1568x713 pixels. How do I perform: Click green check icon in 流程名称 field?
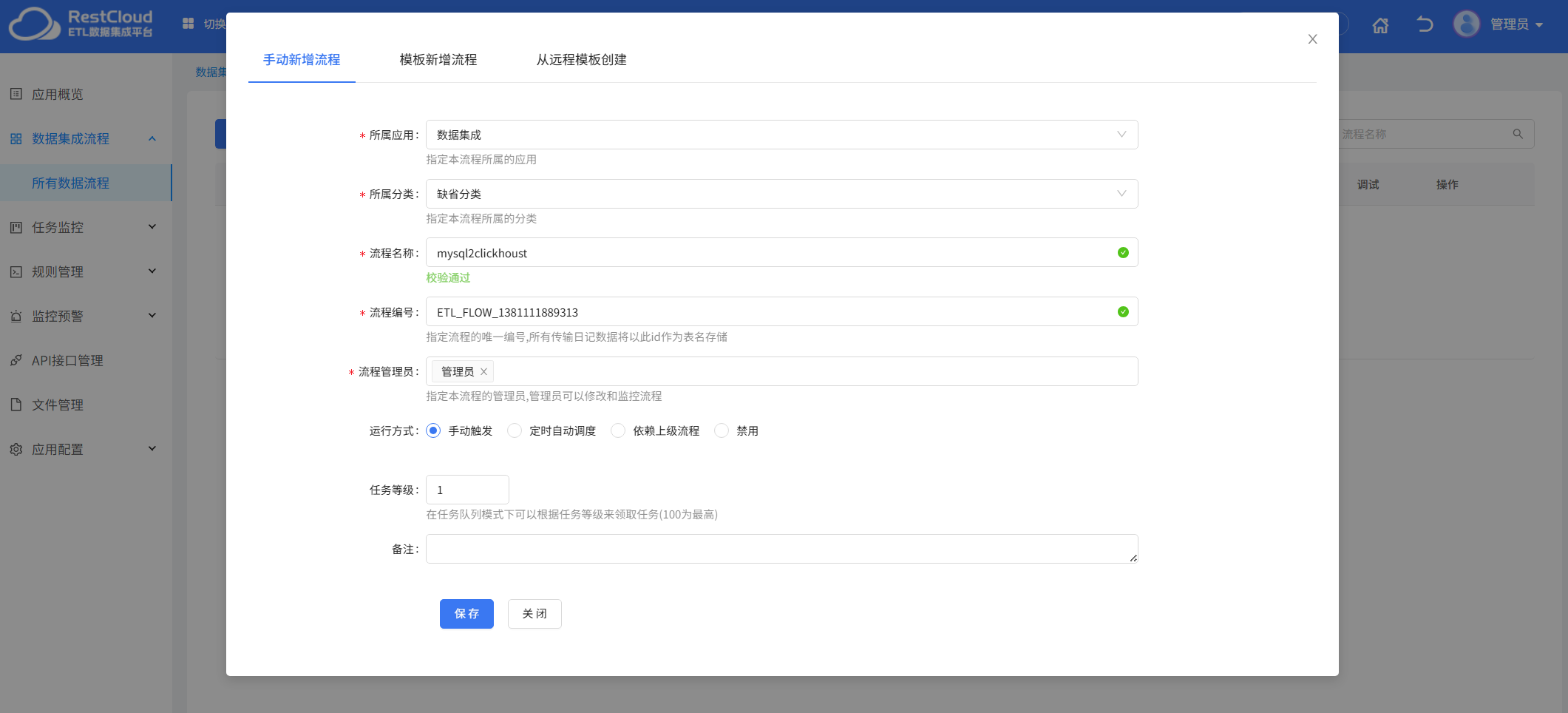coord(1123,253)
